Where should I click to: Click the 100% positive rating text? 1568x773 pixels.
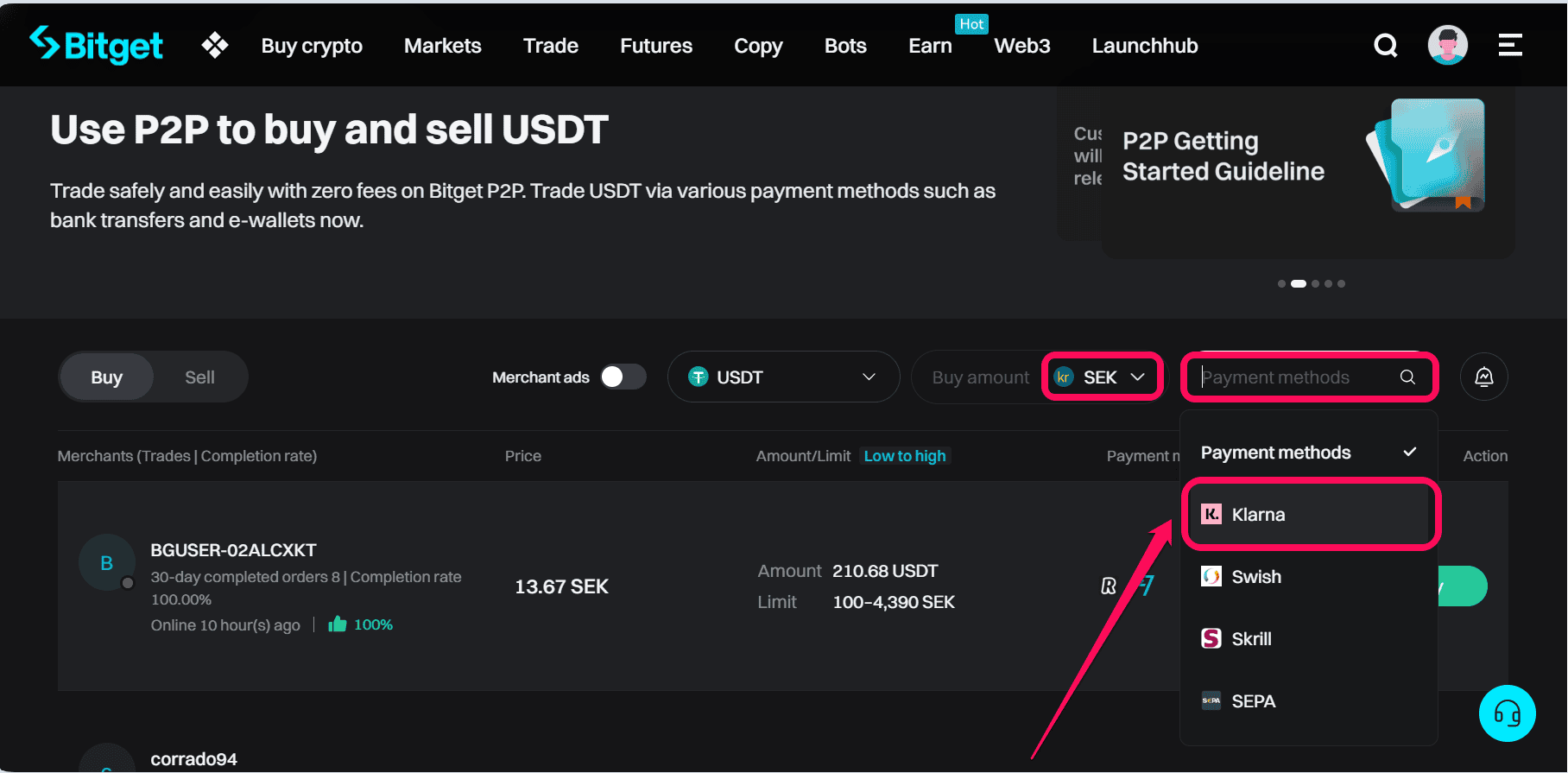click(x=373, y=624)
